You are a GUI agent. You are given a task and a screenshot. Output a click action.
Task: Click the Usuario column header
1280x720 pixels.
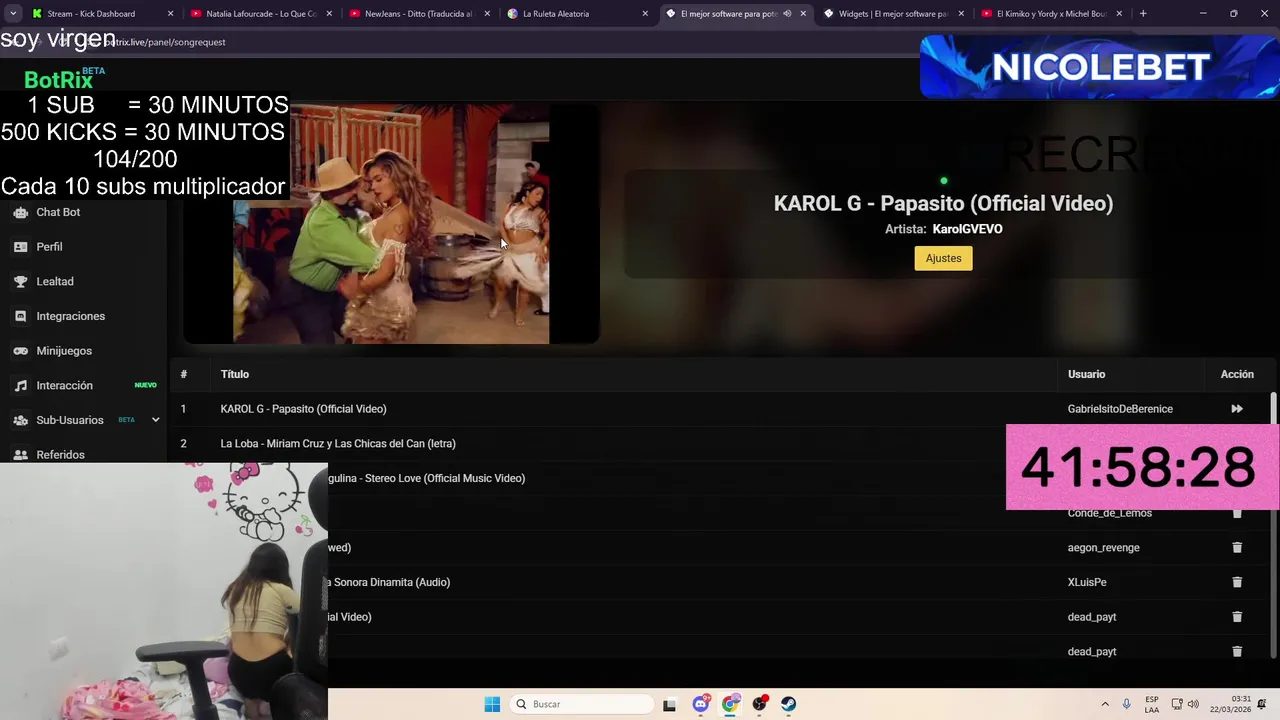click(x=1086, y=374)
